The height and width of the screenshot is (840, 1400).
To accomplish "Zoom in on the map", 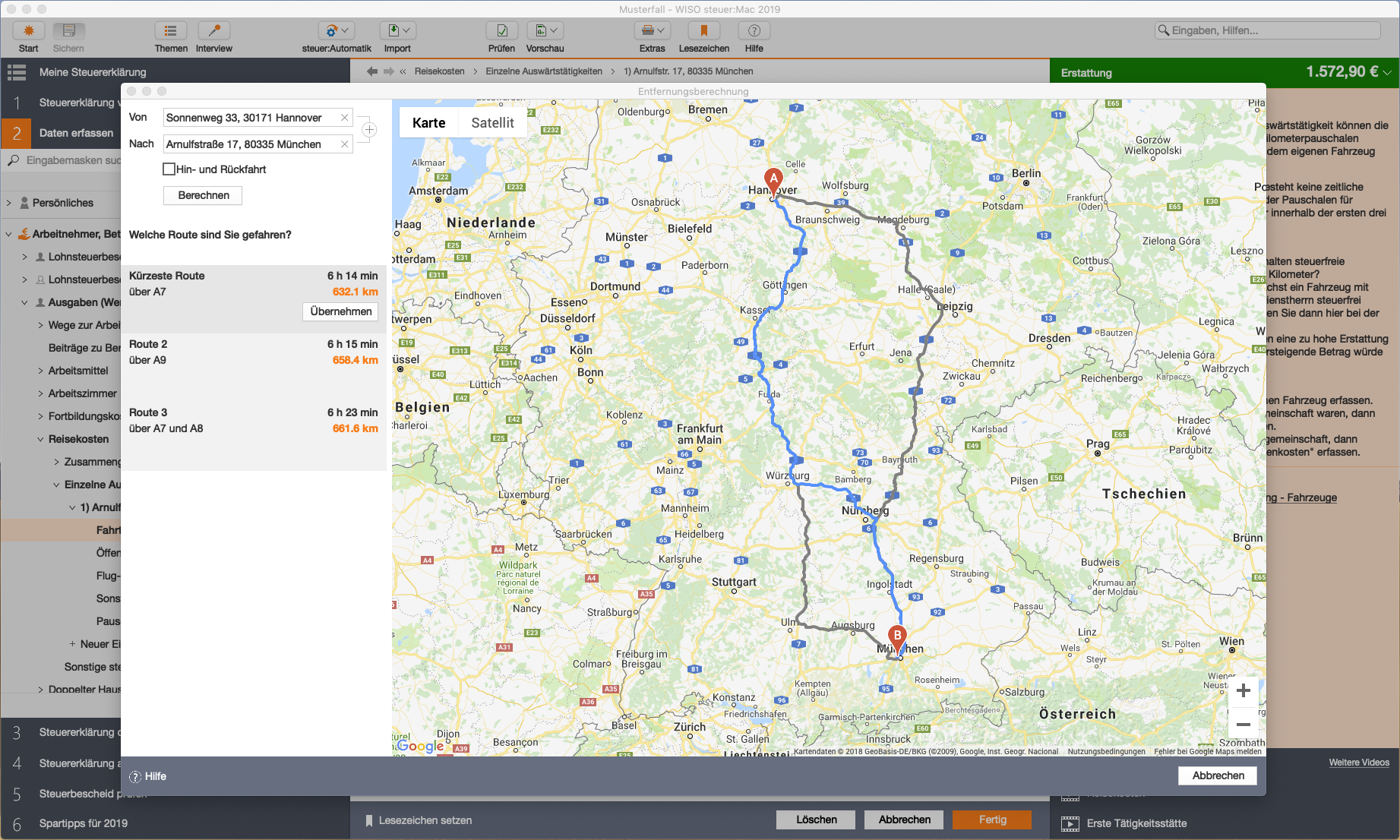I will (1244, 690).
